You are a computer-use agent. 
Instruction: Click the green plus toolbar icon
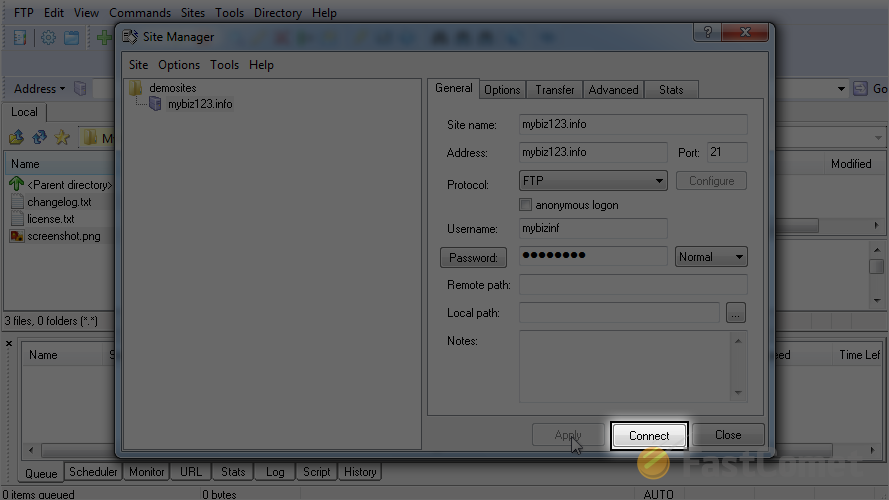pos(103,38)
